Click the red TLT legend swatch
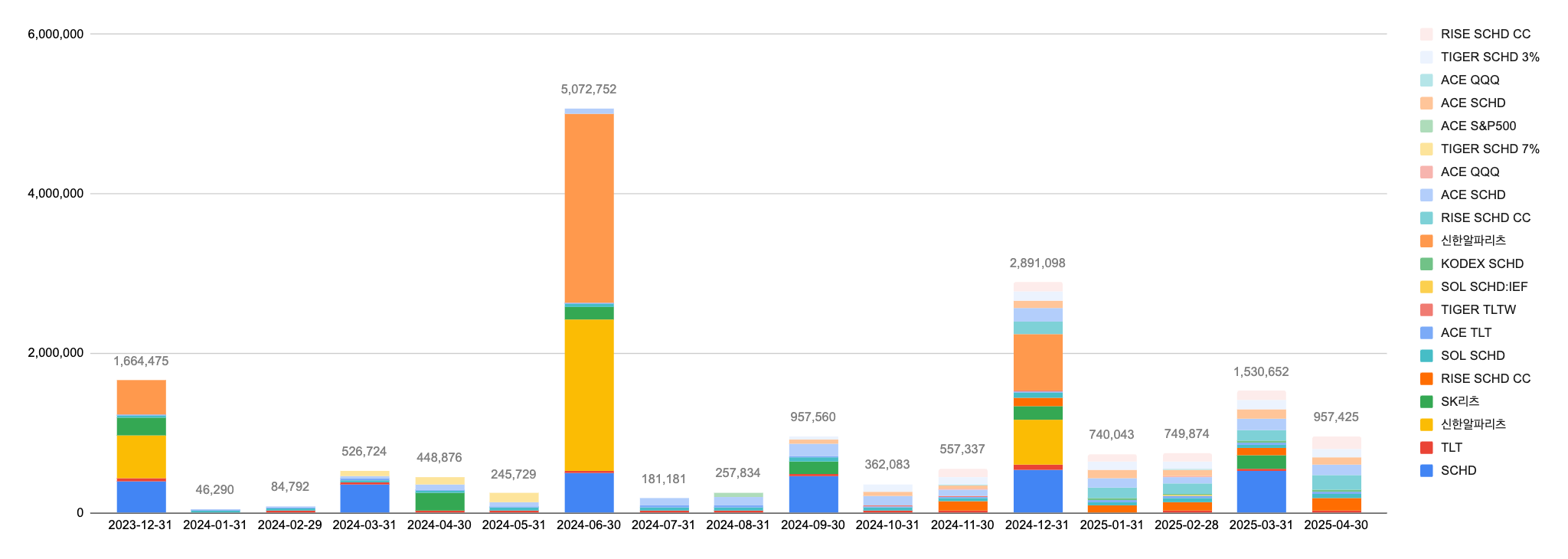The width and height of the screenshot is (1568, 559). tap(1426, 447)
